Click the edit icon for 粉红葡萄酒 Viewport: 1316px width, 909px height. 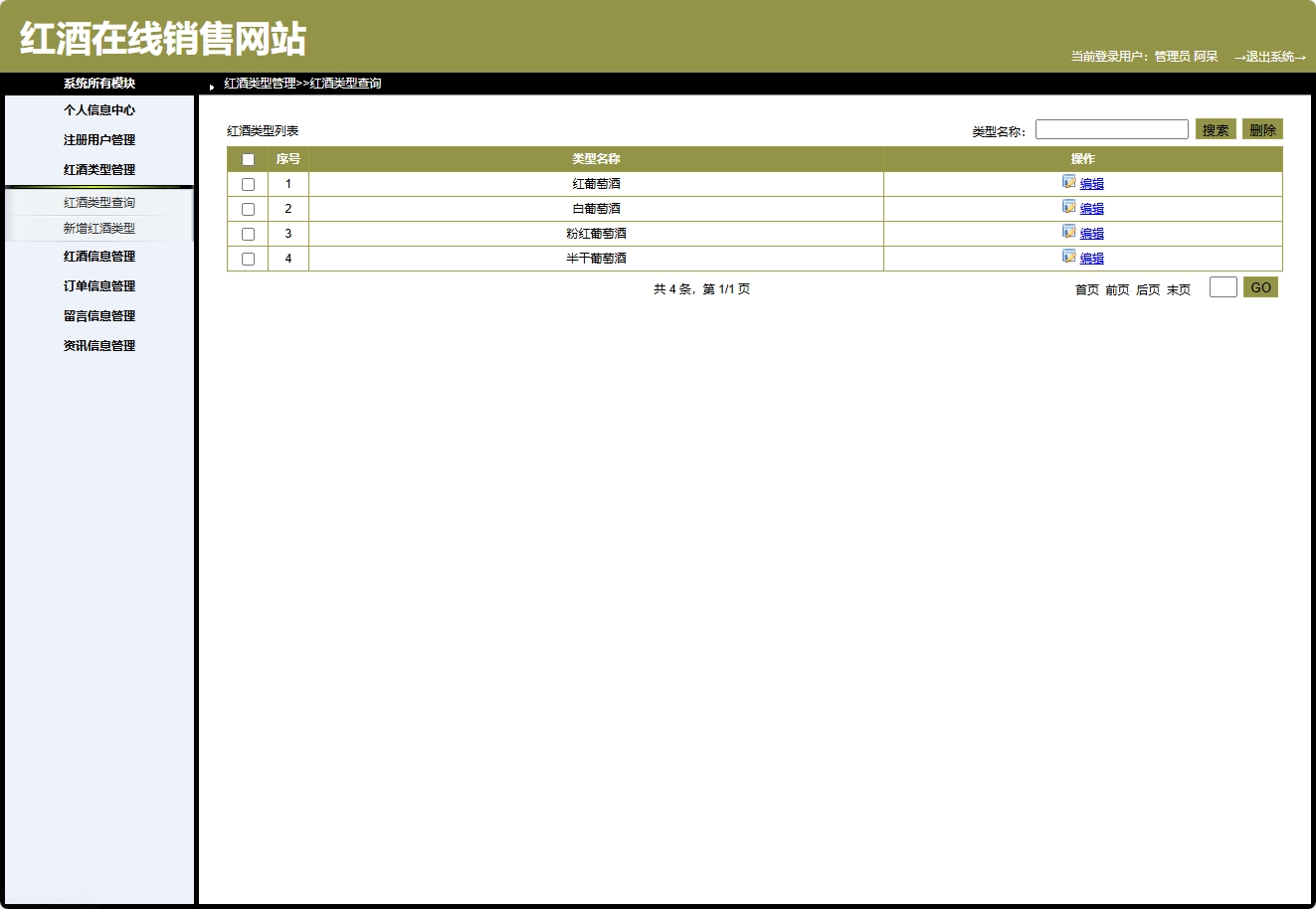(1066, 233)
